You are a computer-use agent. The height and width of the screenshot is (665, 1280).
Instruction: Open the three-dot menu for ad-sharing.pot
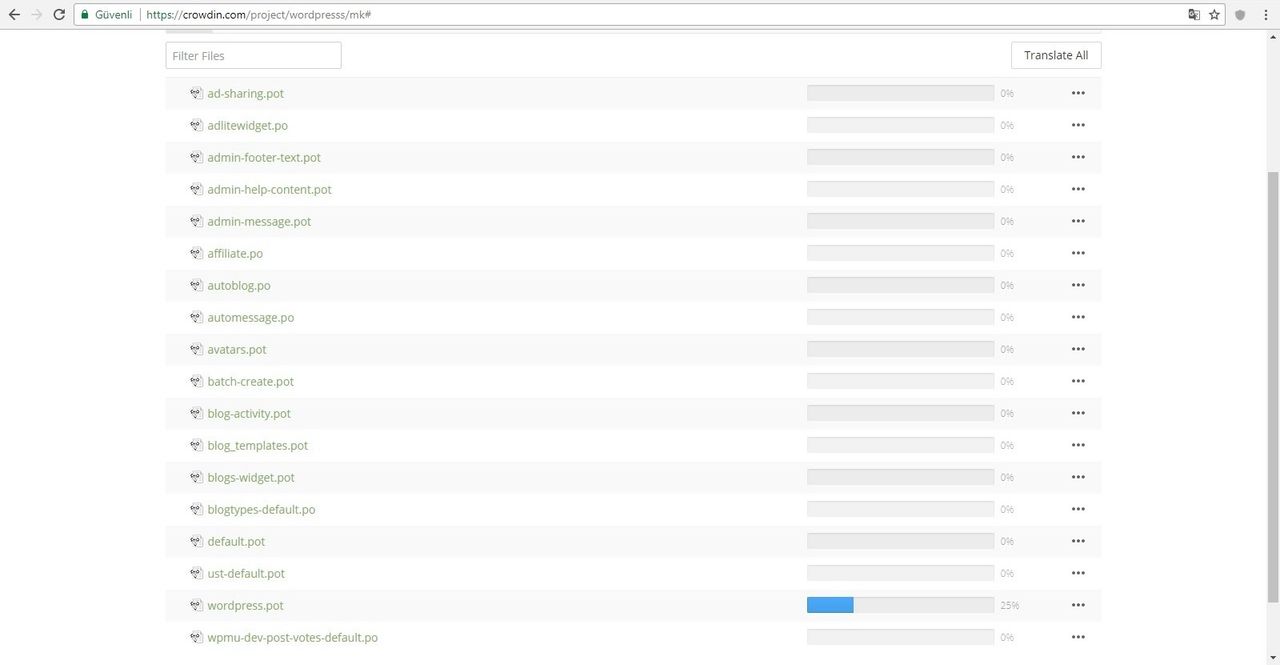click(x=1078, y=93)
